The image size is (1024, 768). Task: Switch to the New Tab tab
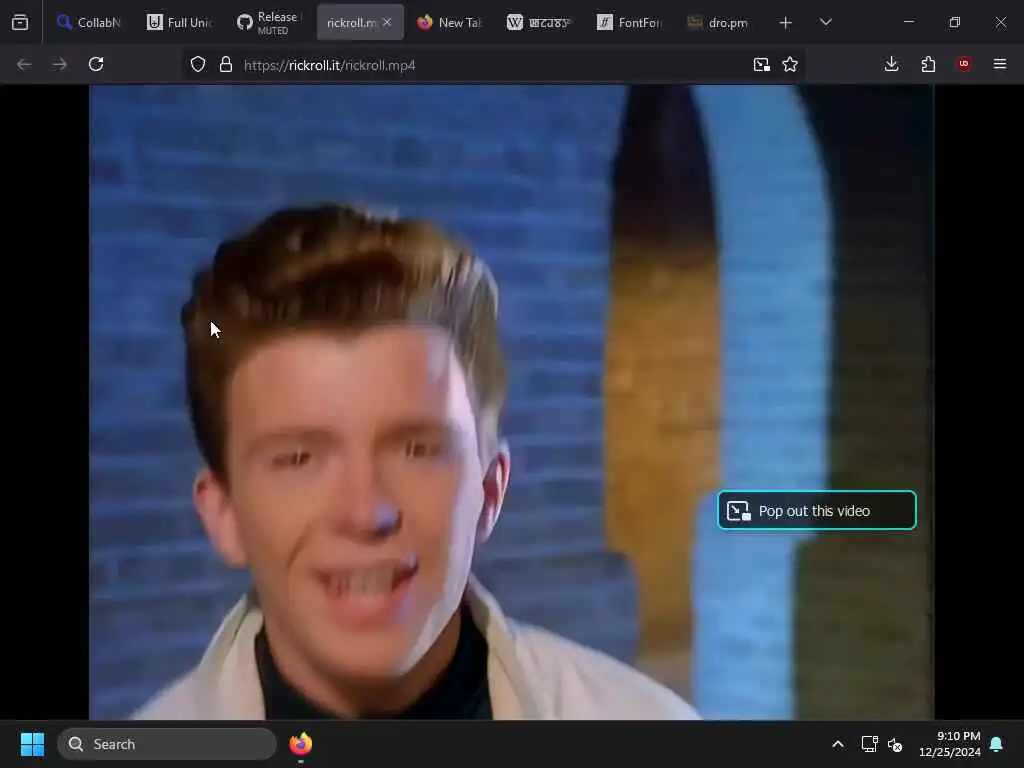tap(449, 23)
